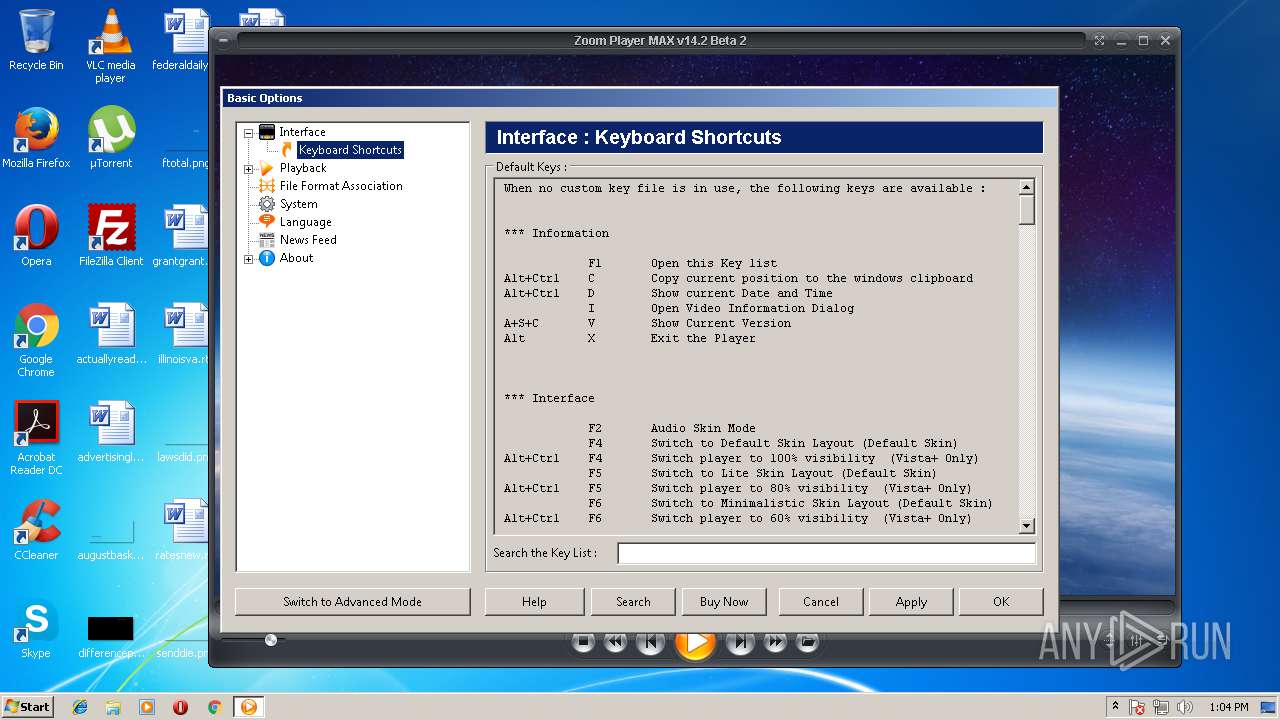Click the open file folder button
The height and width of the screenshot is (720, 1280).
tap(807, 642)
